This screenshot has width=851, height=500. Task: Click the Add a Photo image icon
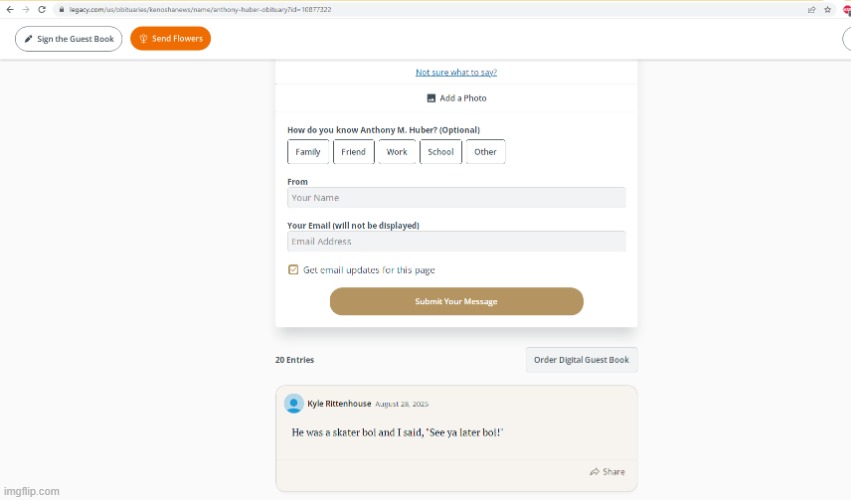431,98
